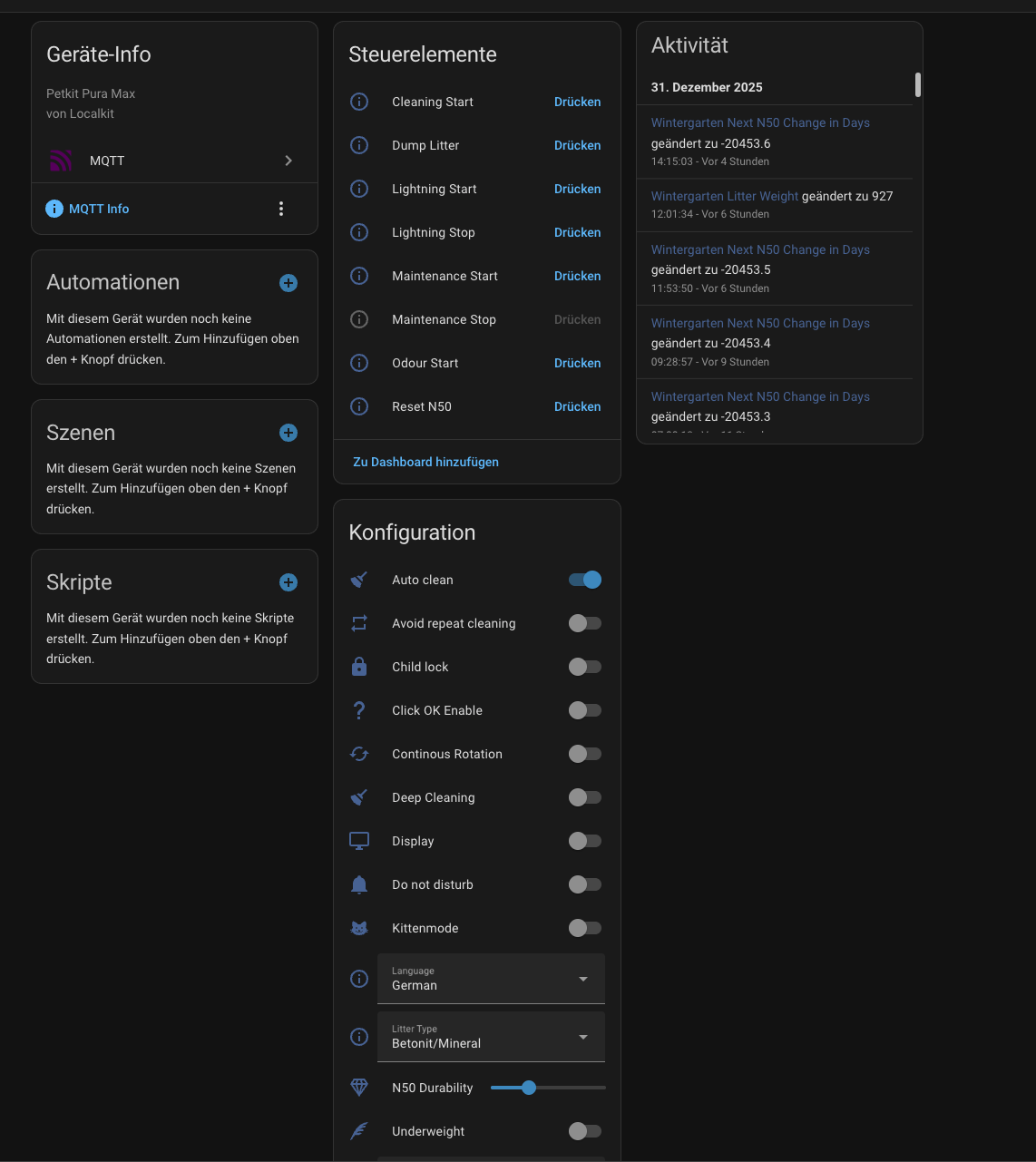This screenshot has width=1036, height=1162.
Task: Select the bell icon beside Do not disturb
Action: point(358,884)
